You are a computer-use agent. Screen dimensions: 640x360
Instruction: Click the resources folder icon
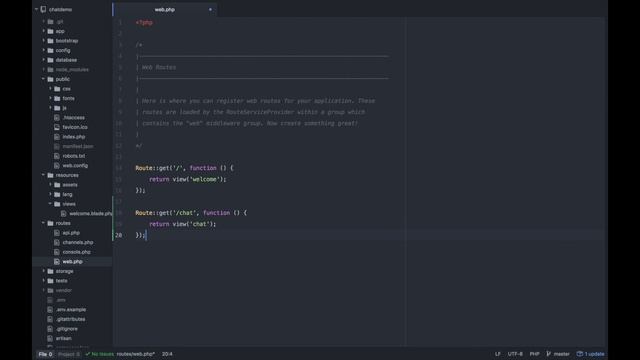tap(50, 175)
